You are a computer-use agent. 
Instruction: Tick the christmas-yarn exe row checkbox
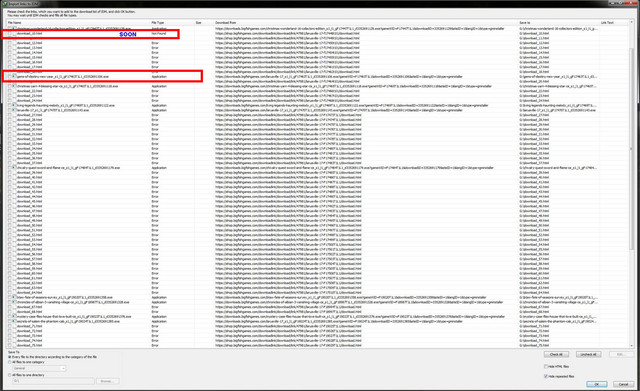point(10,86)
